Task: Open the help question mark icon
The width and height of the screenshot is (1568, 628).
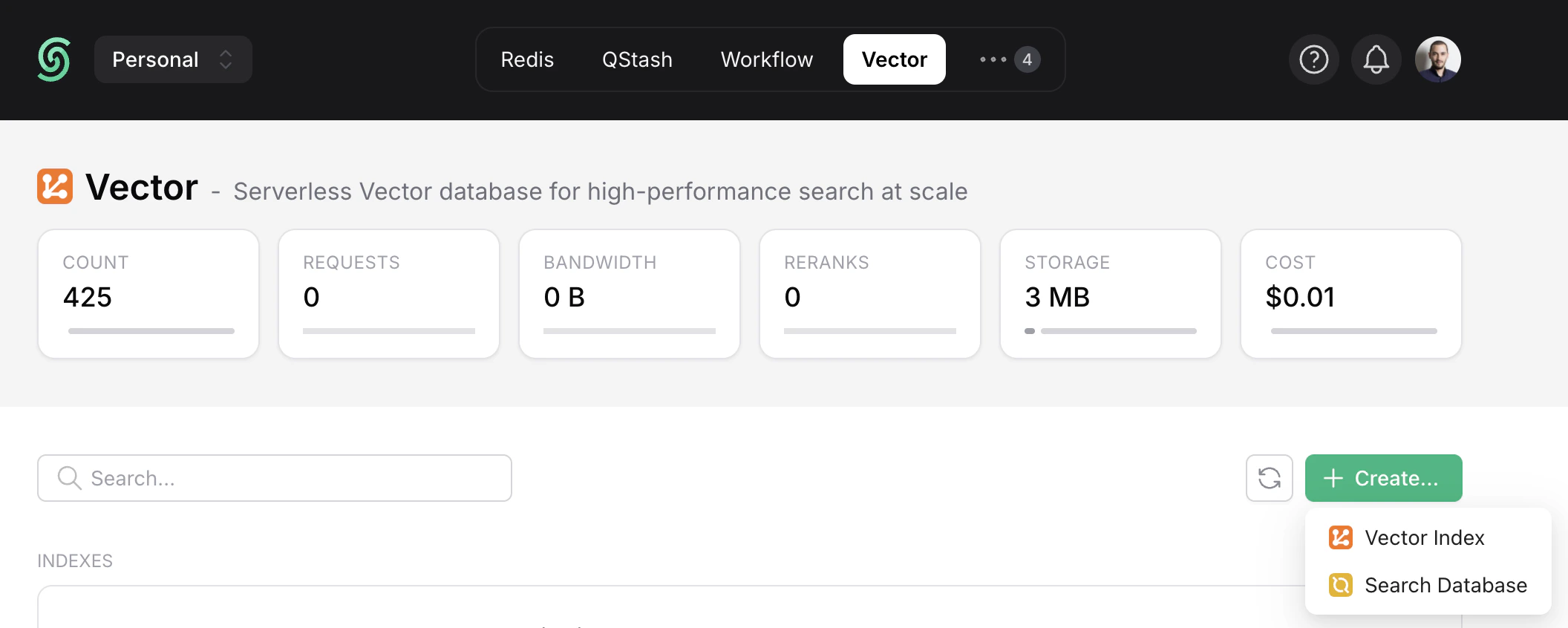Action: (1314, 59)
